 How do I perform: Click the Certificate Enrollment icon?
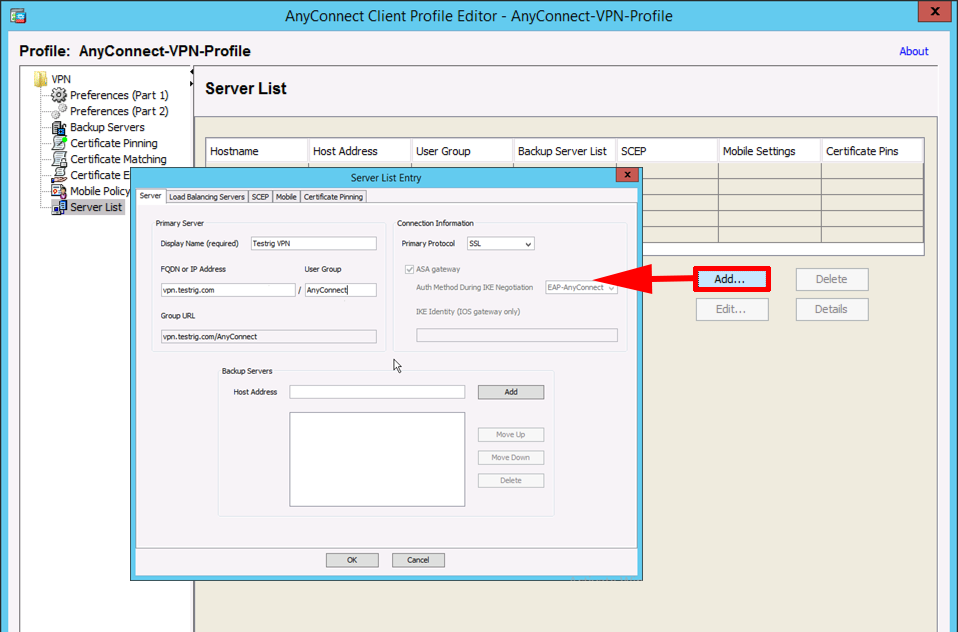(59, 175)
